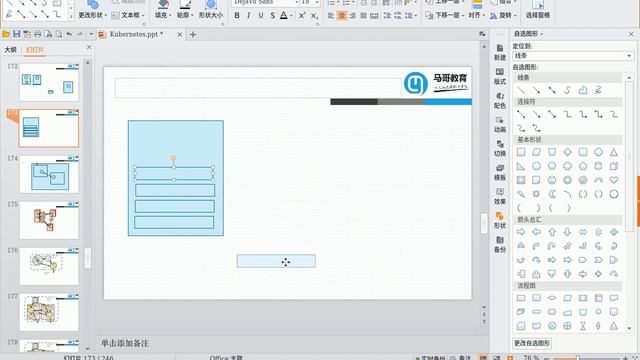Select right text alignment
Viewport: 640px width, 360px height.
tap(353, 16)
